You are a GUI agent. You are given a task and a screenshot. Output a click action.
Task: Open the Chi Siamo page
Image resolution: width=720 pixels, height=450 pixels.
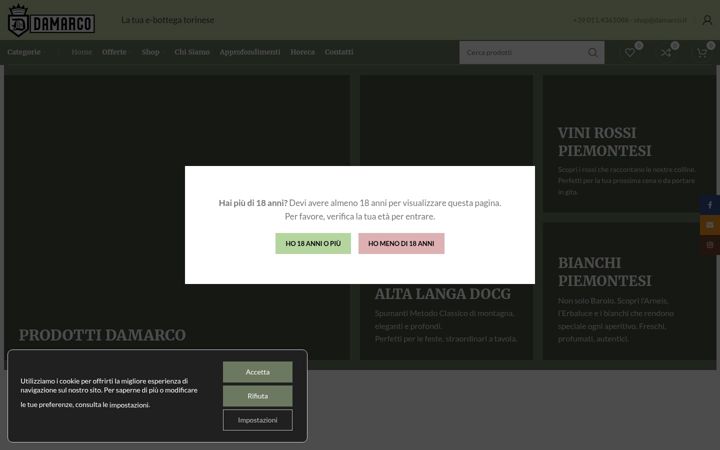(192, 52)
